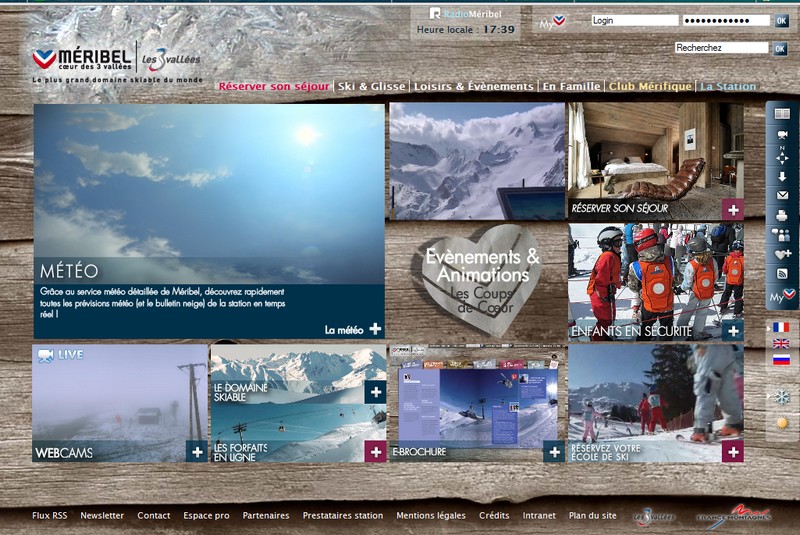Click the Les 3 Vallées header logo

tap(170, 60)
